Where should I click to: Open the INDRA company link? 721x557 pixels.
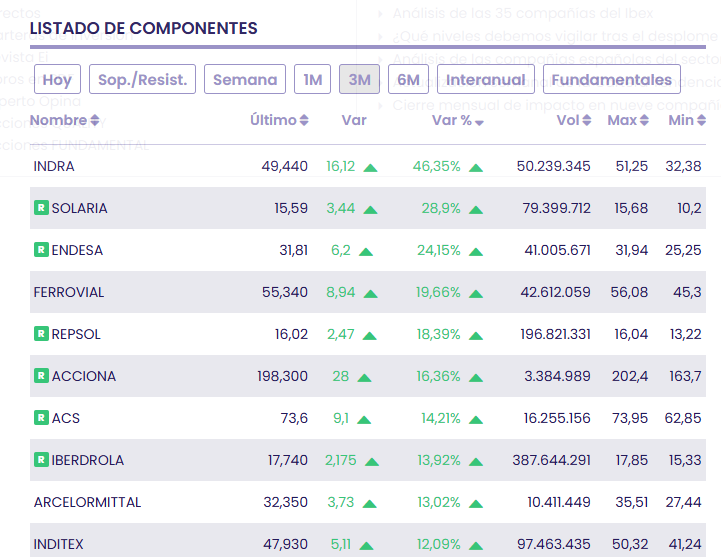(54, 166)
